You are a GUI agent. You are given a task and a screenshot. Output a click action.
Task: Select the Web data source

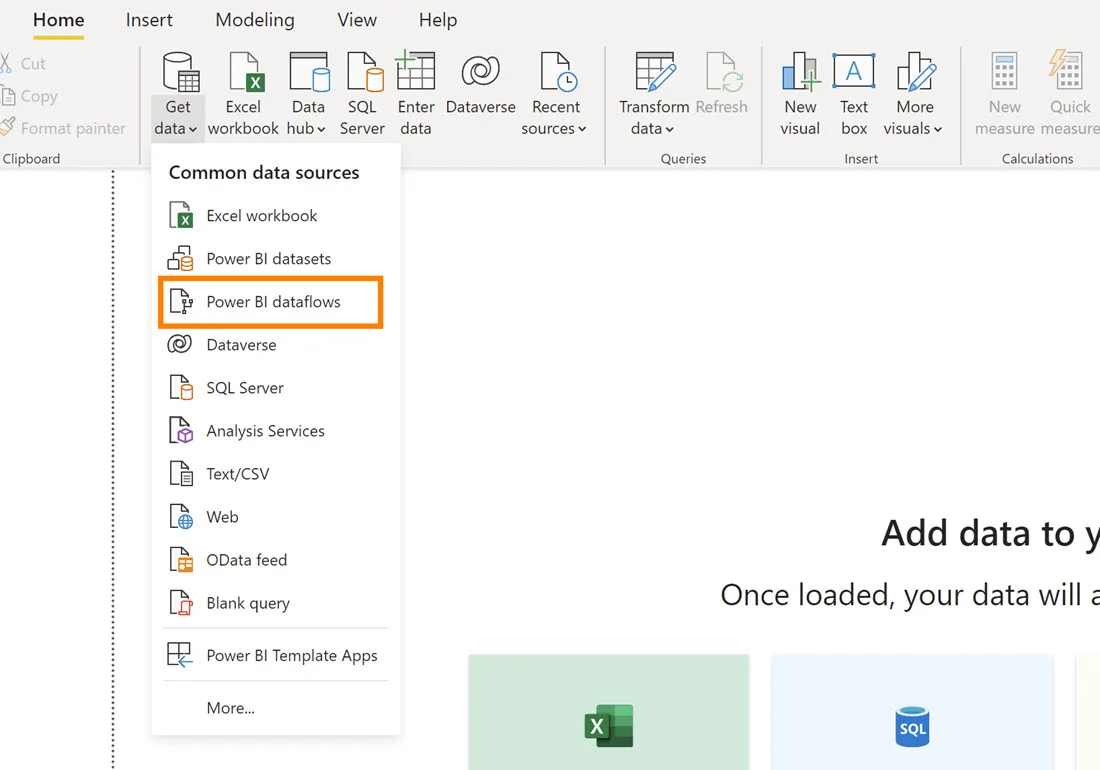[275, 517]
